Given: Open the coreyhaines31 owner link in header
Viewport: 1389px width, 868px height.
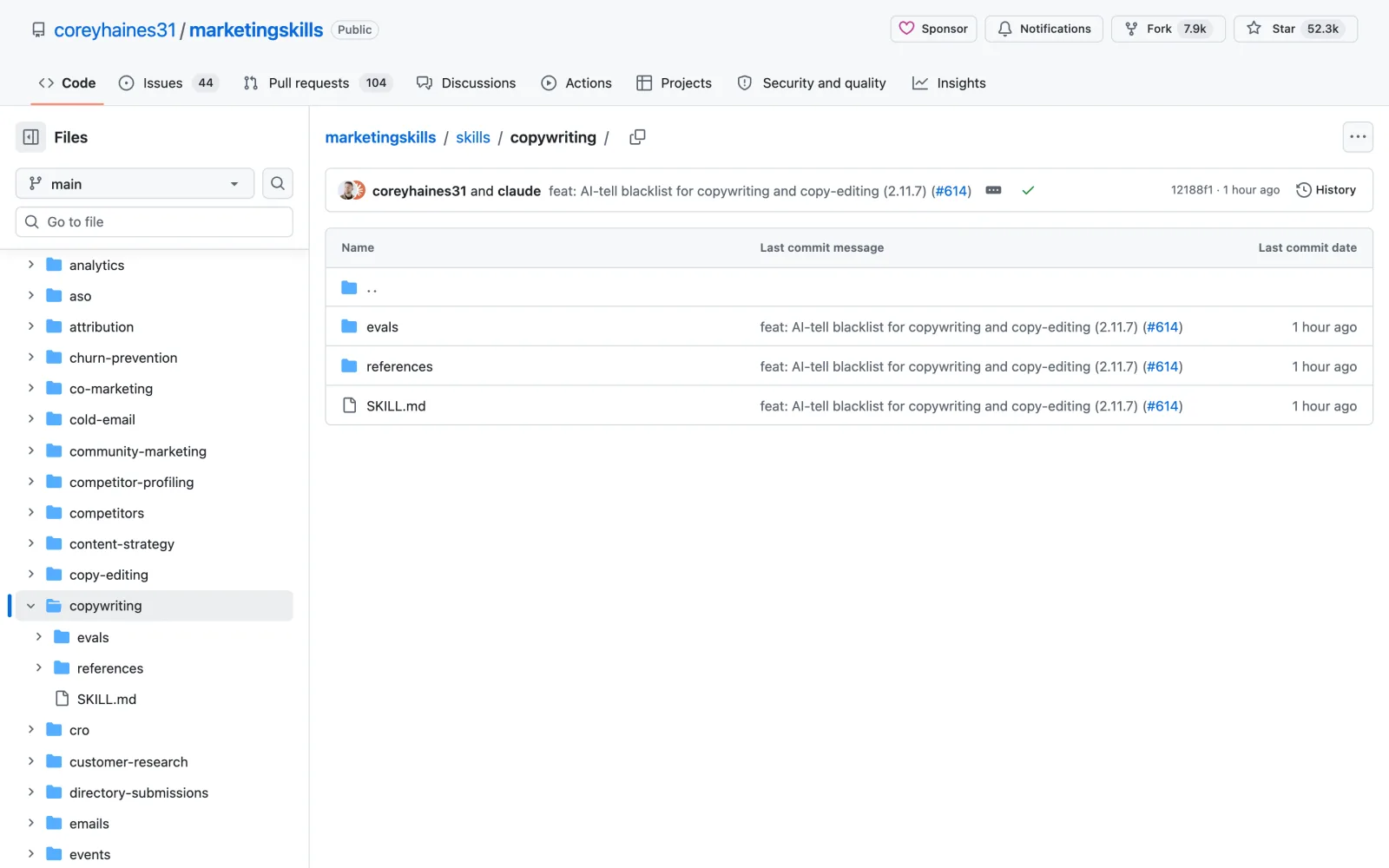Looking at the screenshot, I should (x=115, y=30).
